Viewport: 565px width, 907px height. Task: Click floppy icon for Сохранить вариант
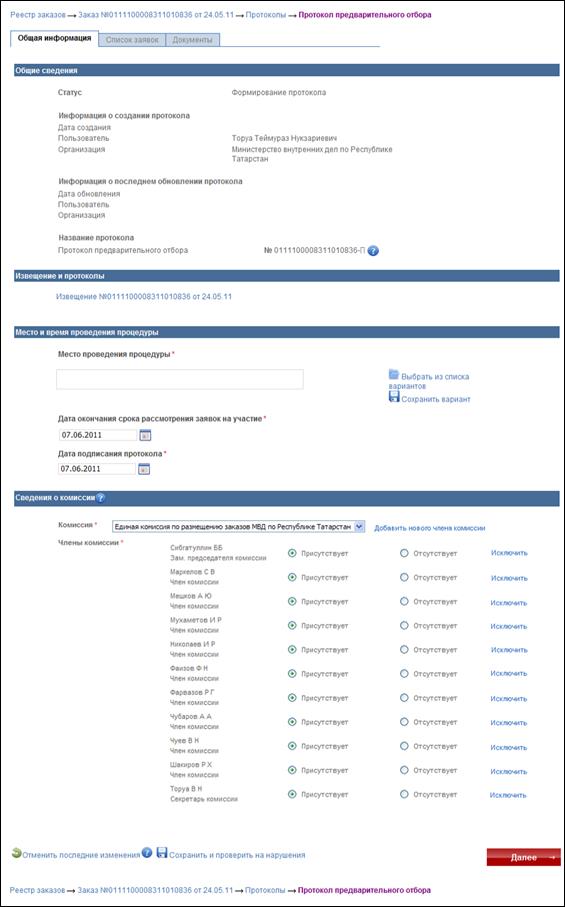tap(394, 397)
